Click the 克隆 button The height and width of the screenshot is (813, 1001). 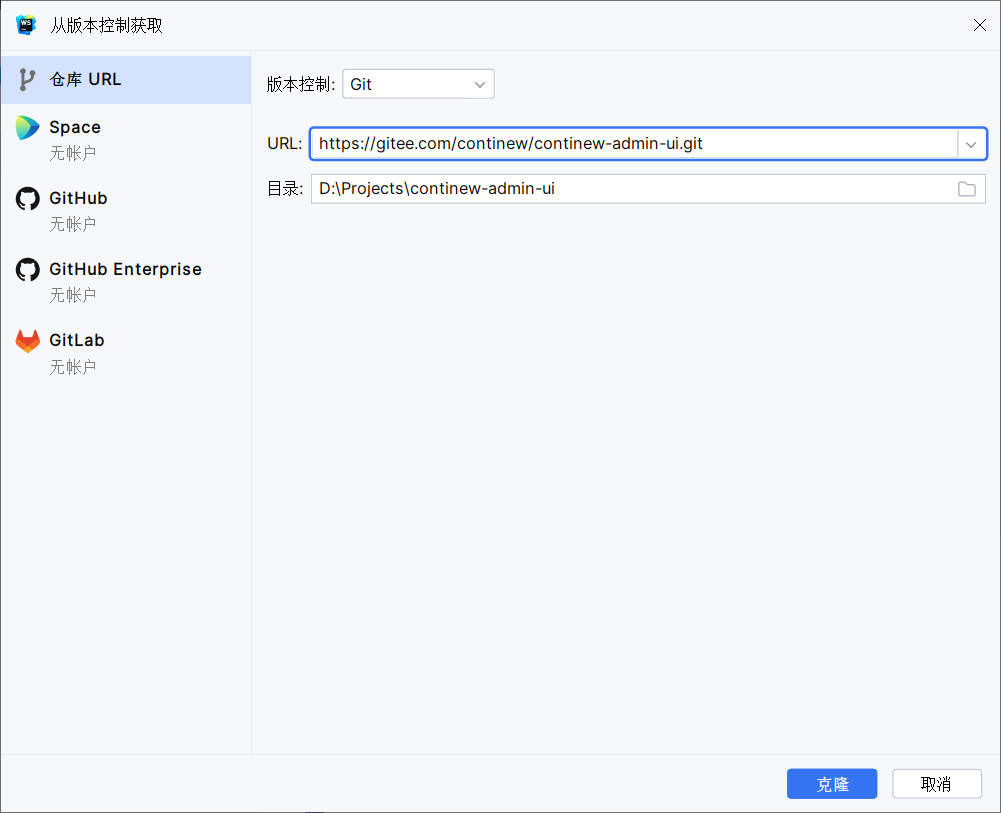(x=832, y=784)
